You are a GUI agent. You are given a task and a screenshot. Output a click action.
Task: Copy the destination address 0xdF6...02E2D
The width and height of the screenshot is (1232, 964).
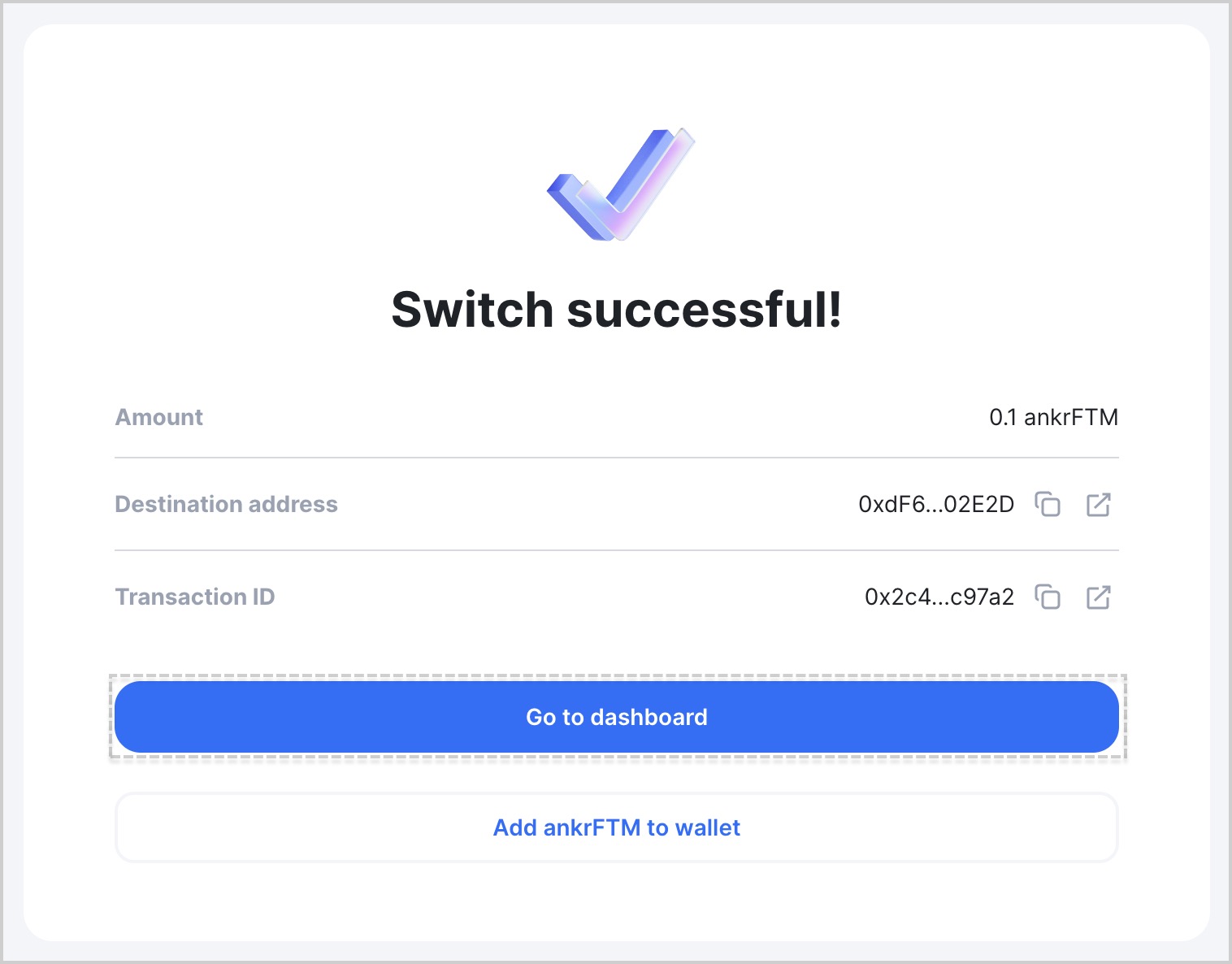1048,505
